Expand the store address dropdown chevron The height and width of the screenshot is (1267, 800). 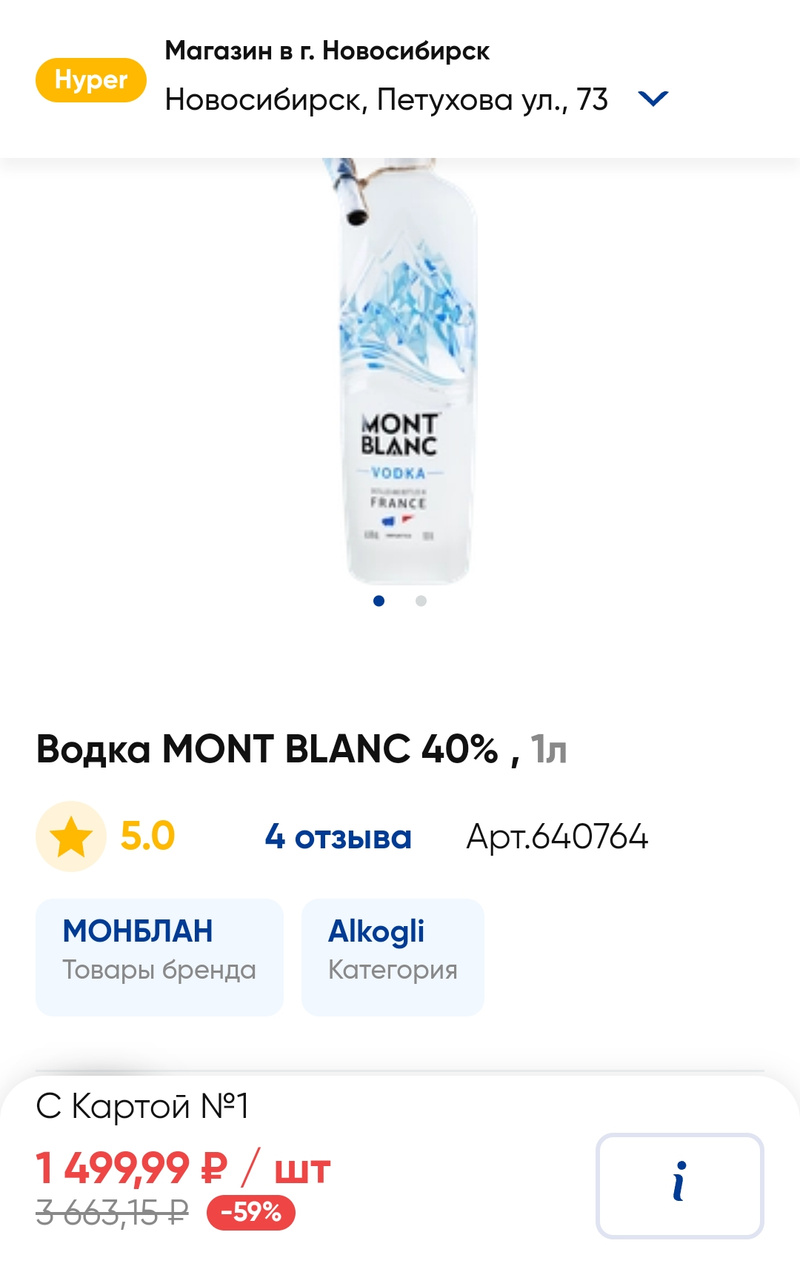coord(653,99)
